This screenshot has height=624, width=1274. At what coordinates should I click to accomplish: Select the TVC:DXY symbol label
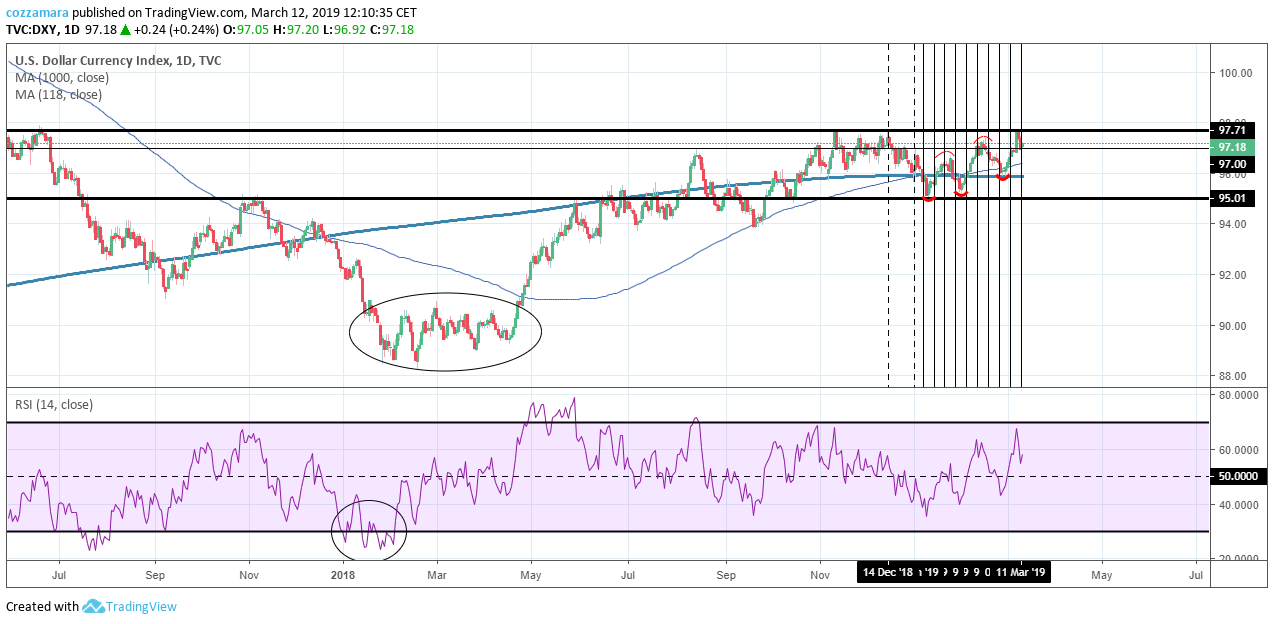coord(33,29)
